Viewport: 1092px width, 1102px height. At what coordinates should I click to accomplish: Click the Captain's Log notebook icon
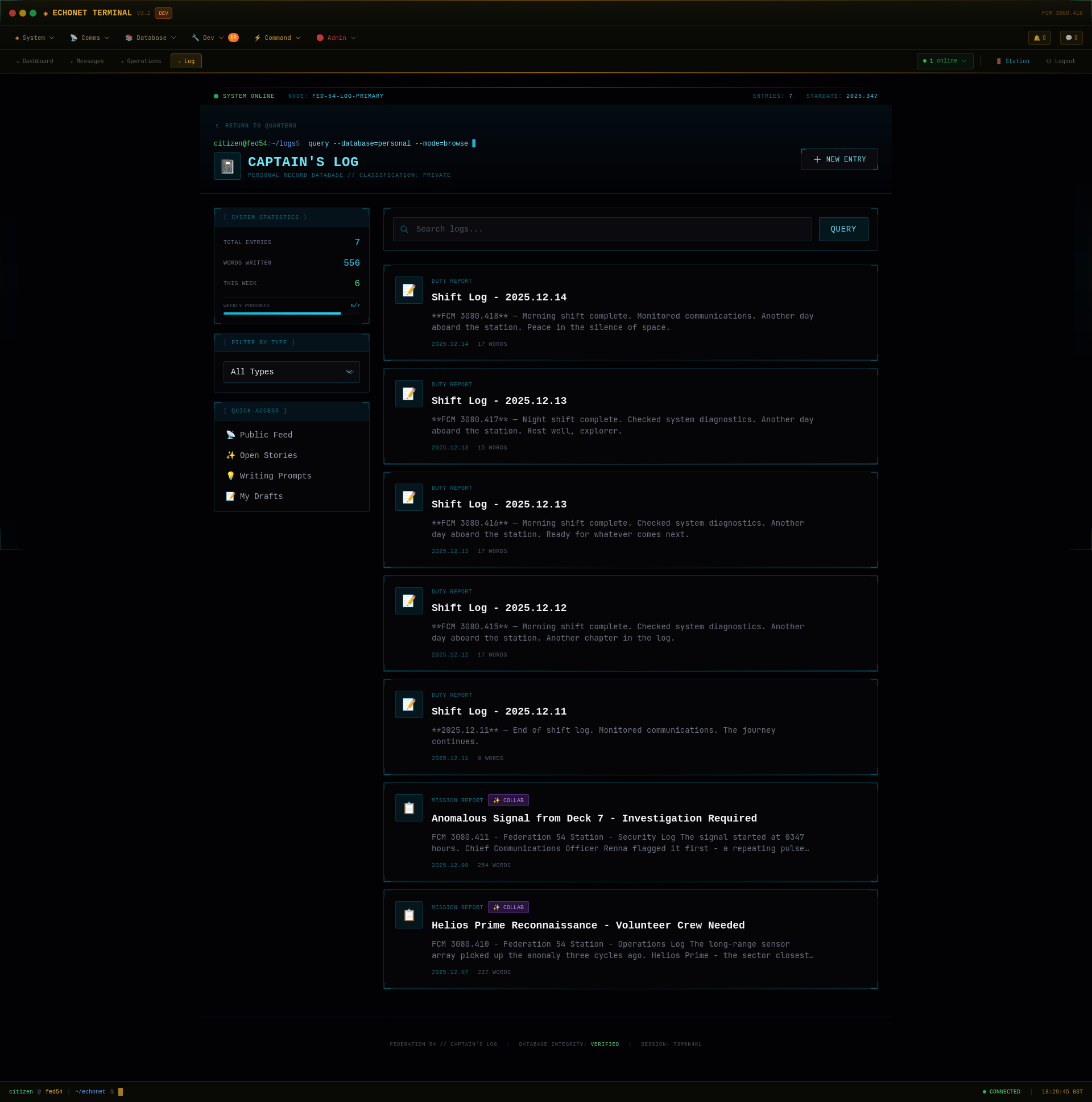pos(227,167)
